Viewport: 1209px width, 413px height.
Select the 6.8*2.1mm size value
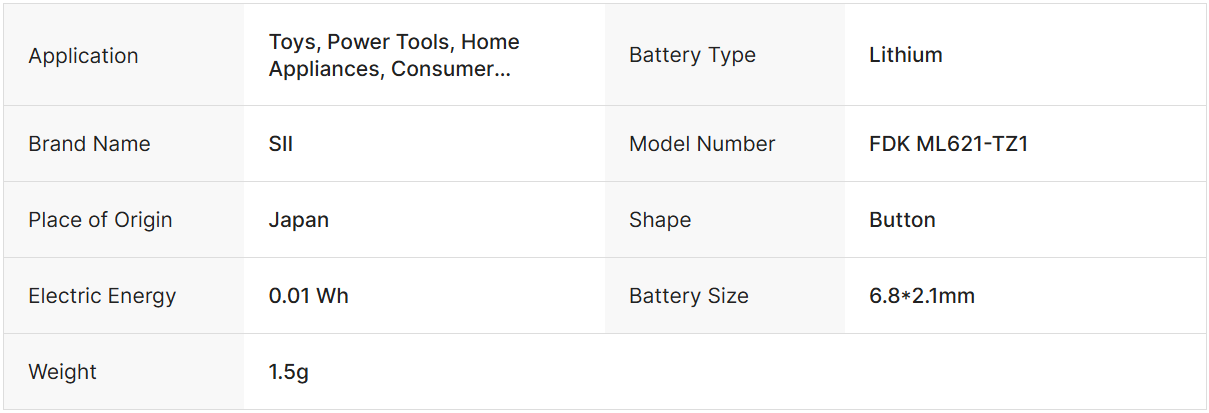(922, 296)
